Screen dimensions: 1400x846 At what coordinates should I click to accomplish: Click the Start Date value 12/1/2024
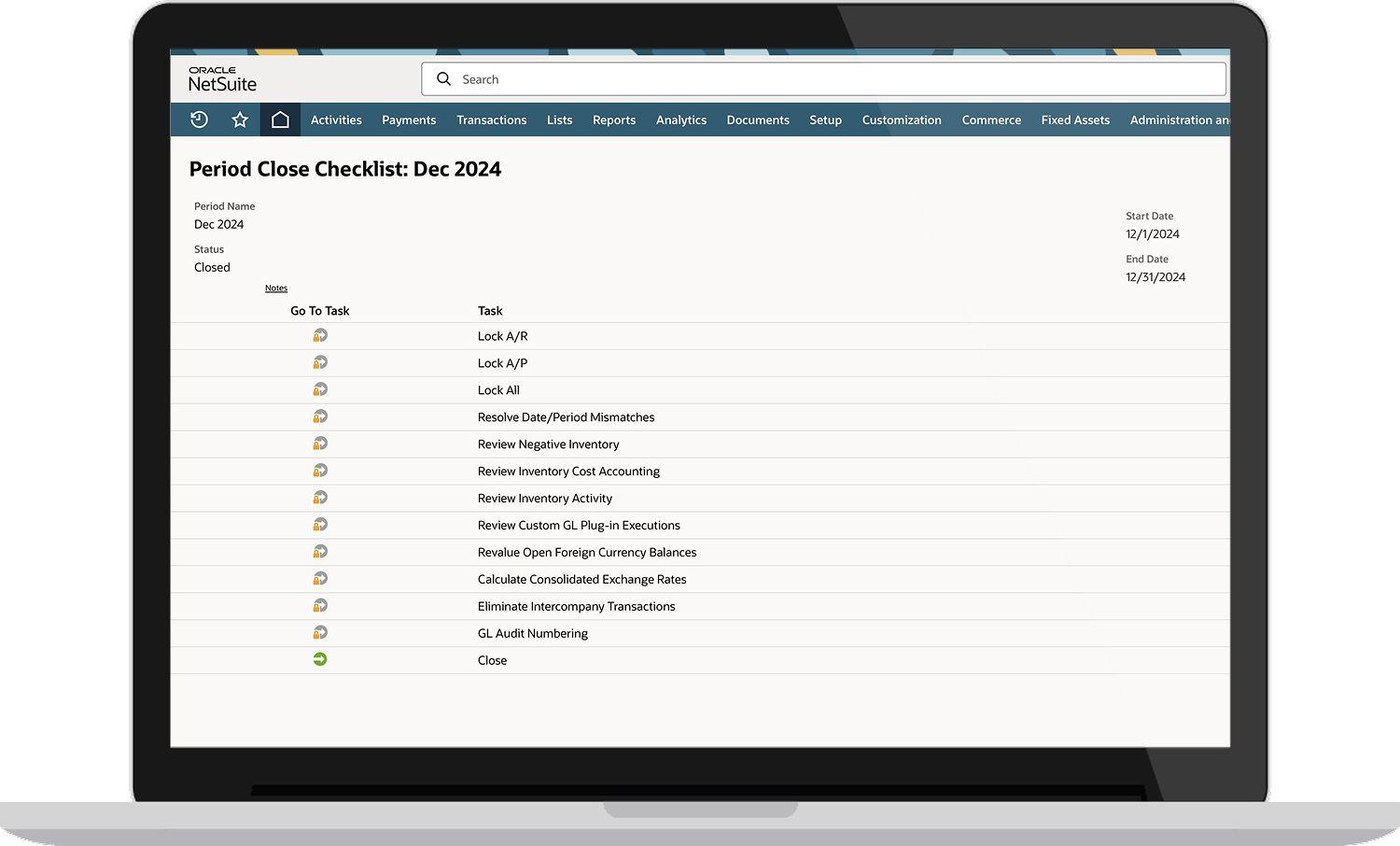[x=1153, y=234]
